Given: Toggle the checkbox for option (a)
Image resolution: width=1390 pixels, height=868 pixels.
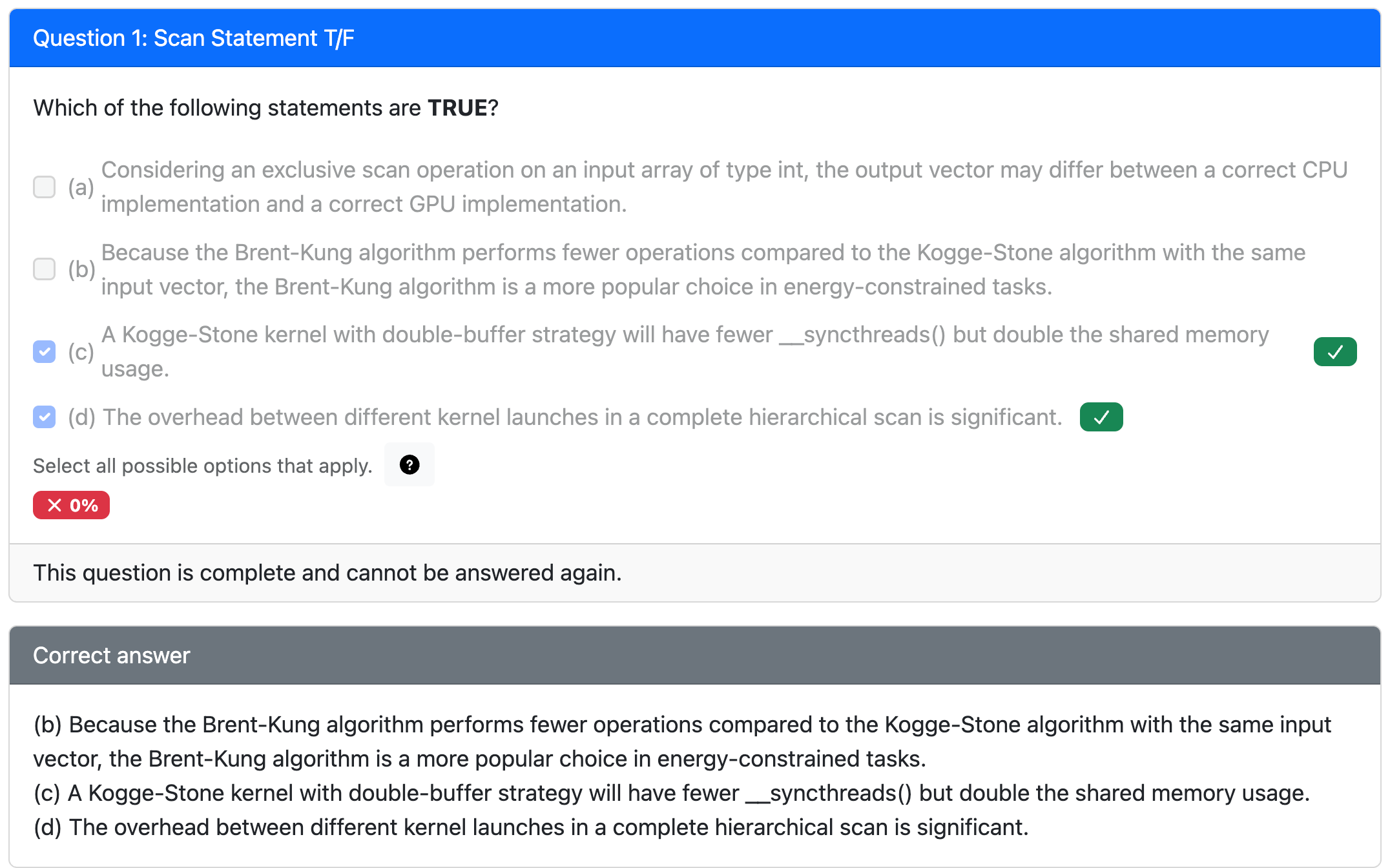Looking at the screenshot, I should [x=45, y=187].
